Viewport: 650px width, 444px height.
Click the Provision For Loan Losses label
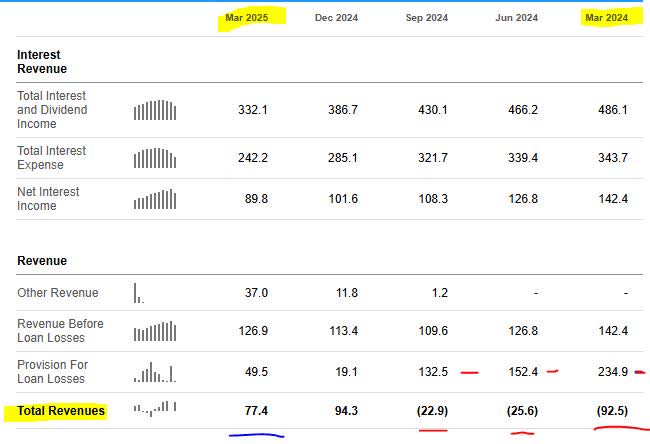(52, 372)
